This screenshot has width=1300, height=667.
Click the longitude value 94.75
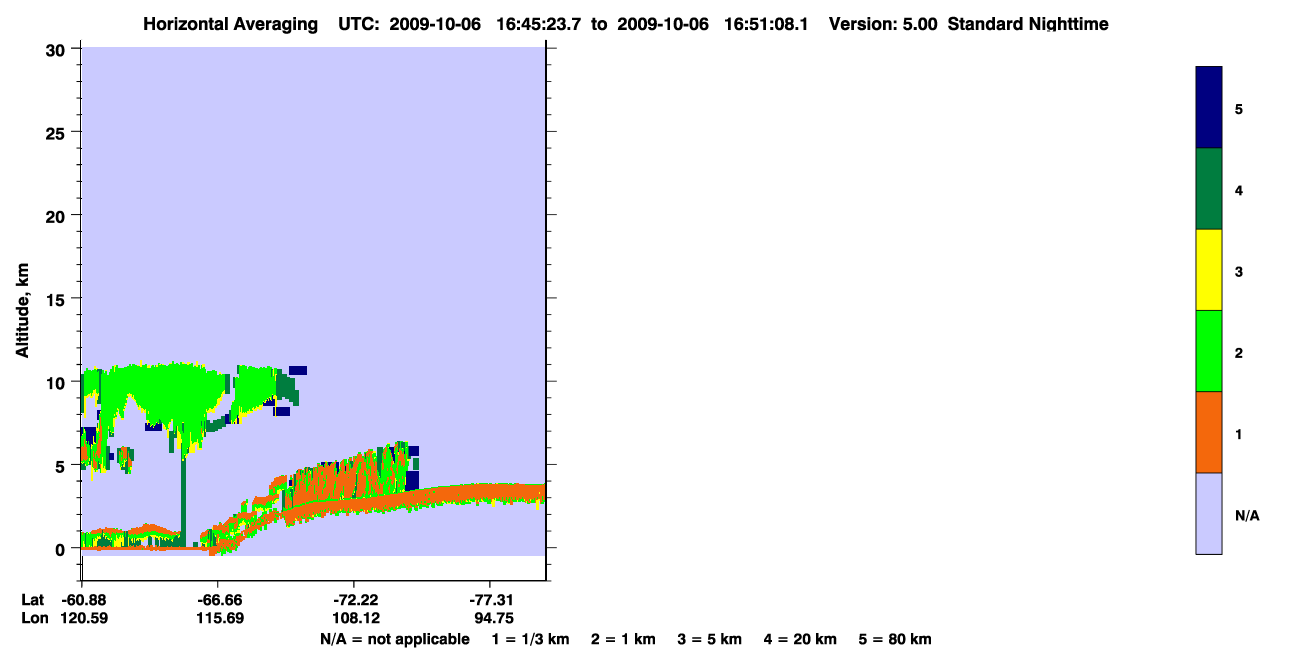coord(494,618)
